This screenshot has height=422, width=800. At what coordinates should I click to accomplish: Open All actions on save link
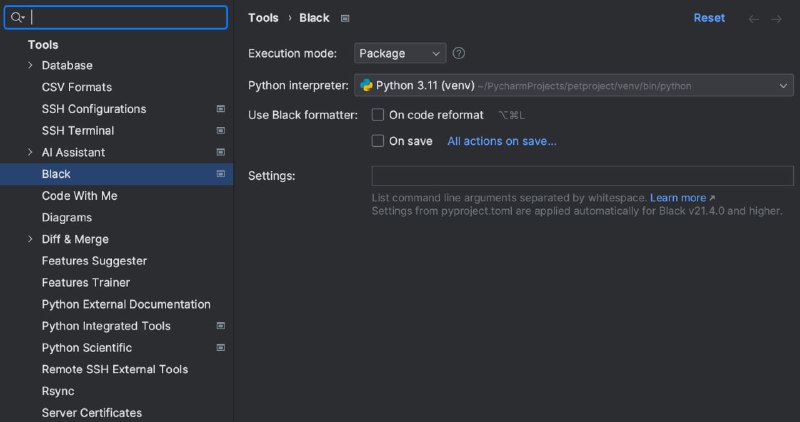pos(502,141)
